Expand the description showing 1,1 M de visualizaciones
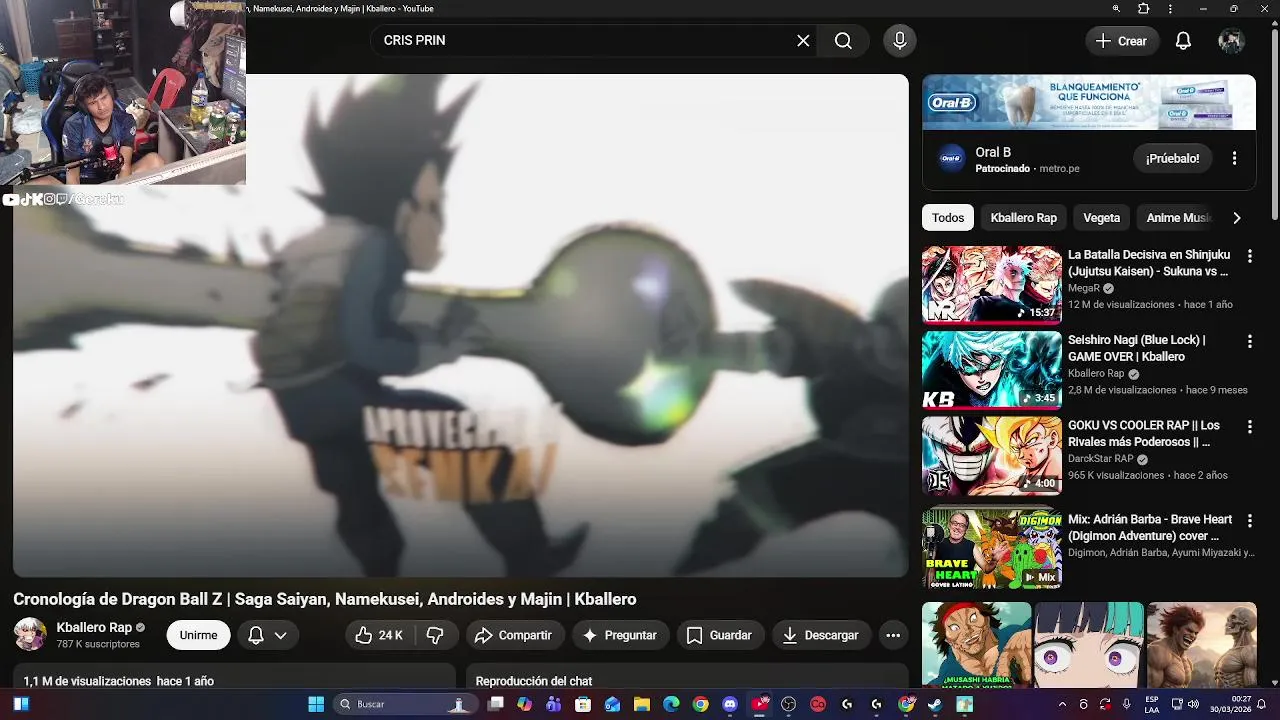 point(234,678)
